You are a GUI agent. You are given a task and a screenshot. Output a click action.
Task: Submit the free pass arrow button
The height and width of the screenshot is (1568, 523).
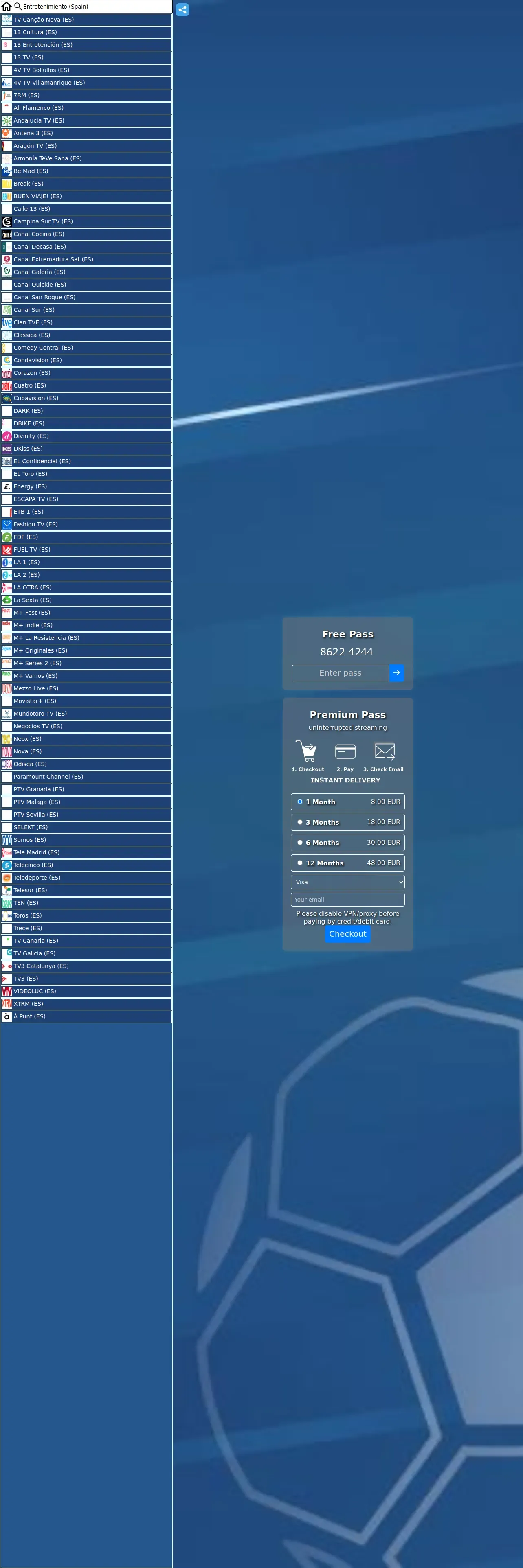pos(396,672)
